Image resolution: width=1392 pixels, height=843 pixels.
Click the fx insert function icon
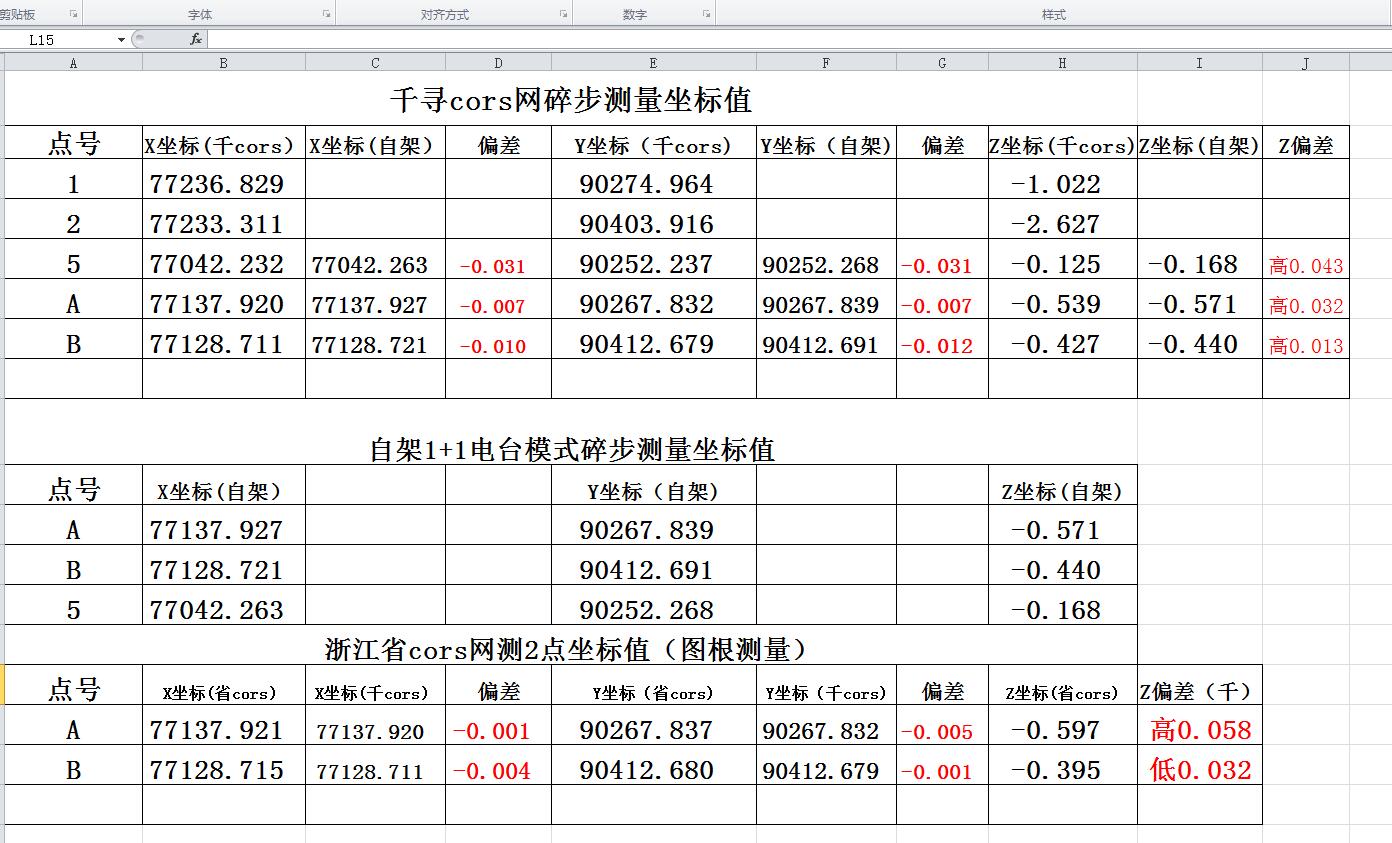pyautogui.click(x=196, y=39)
